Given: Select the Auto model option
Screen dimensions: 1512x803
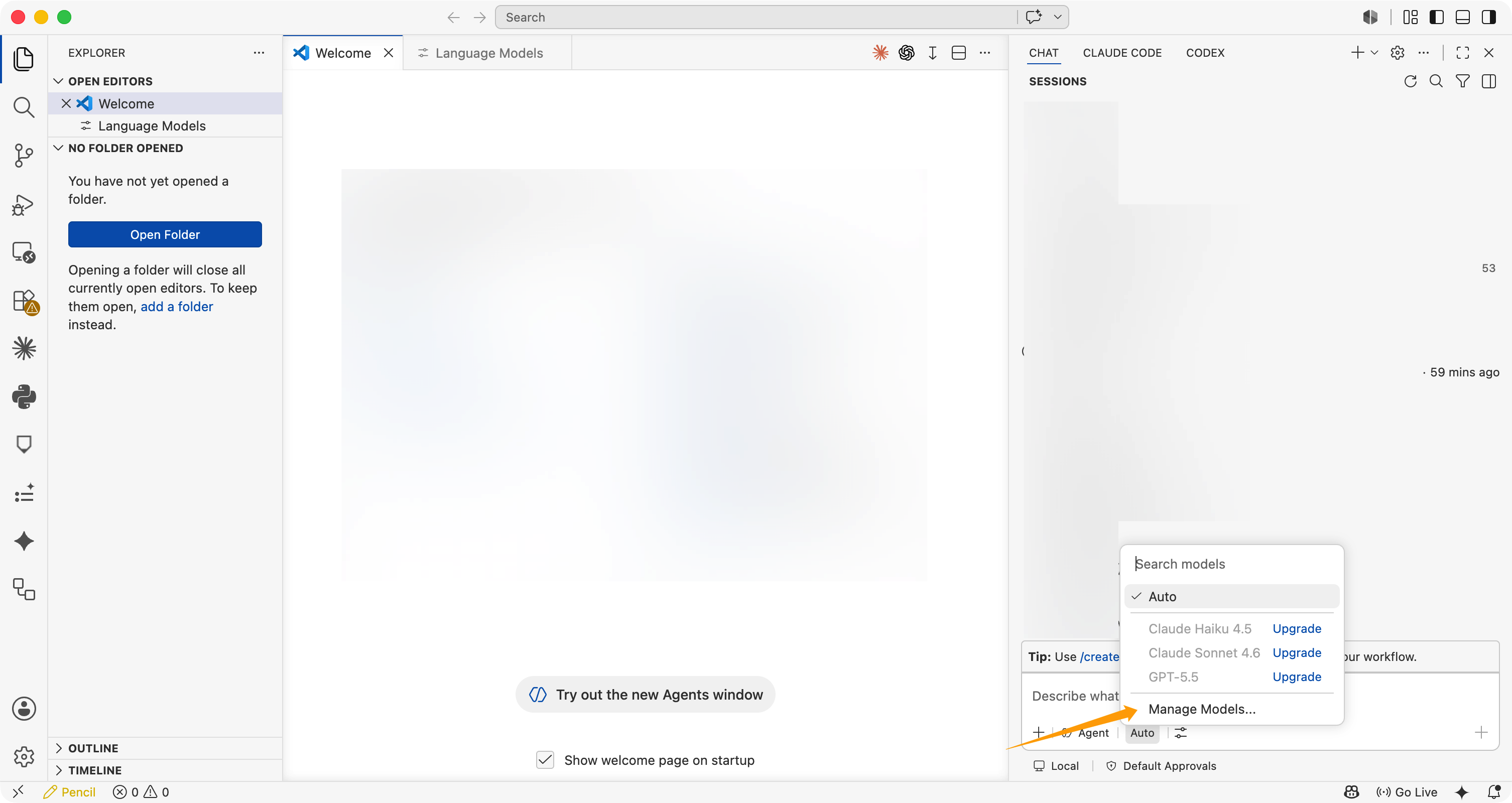Looking at the screenshot, I should click(1231, 596).
